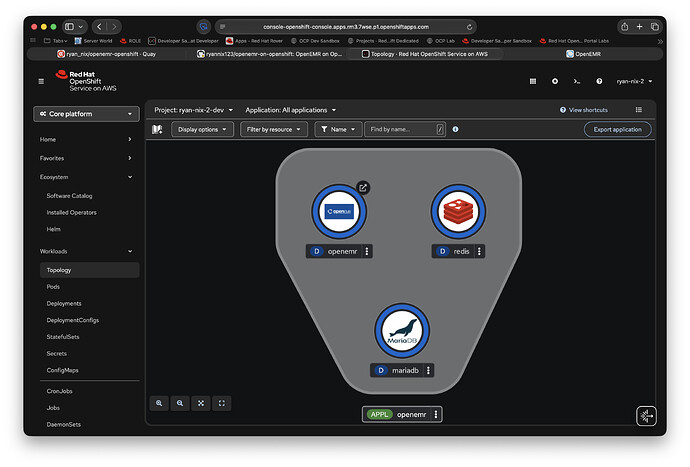Click the filter info icon
This screenshot has width=690, height=467.
[x=455, y=129]
